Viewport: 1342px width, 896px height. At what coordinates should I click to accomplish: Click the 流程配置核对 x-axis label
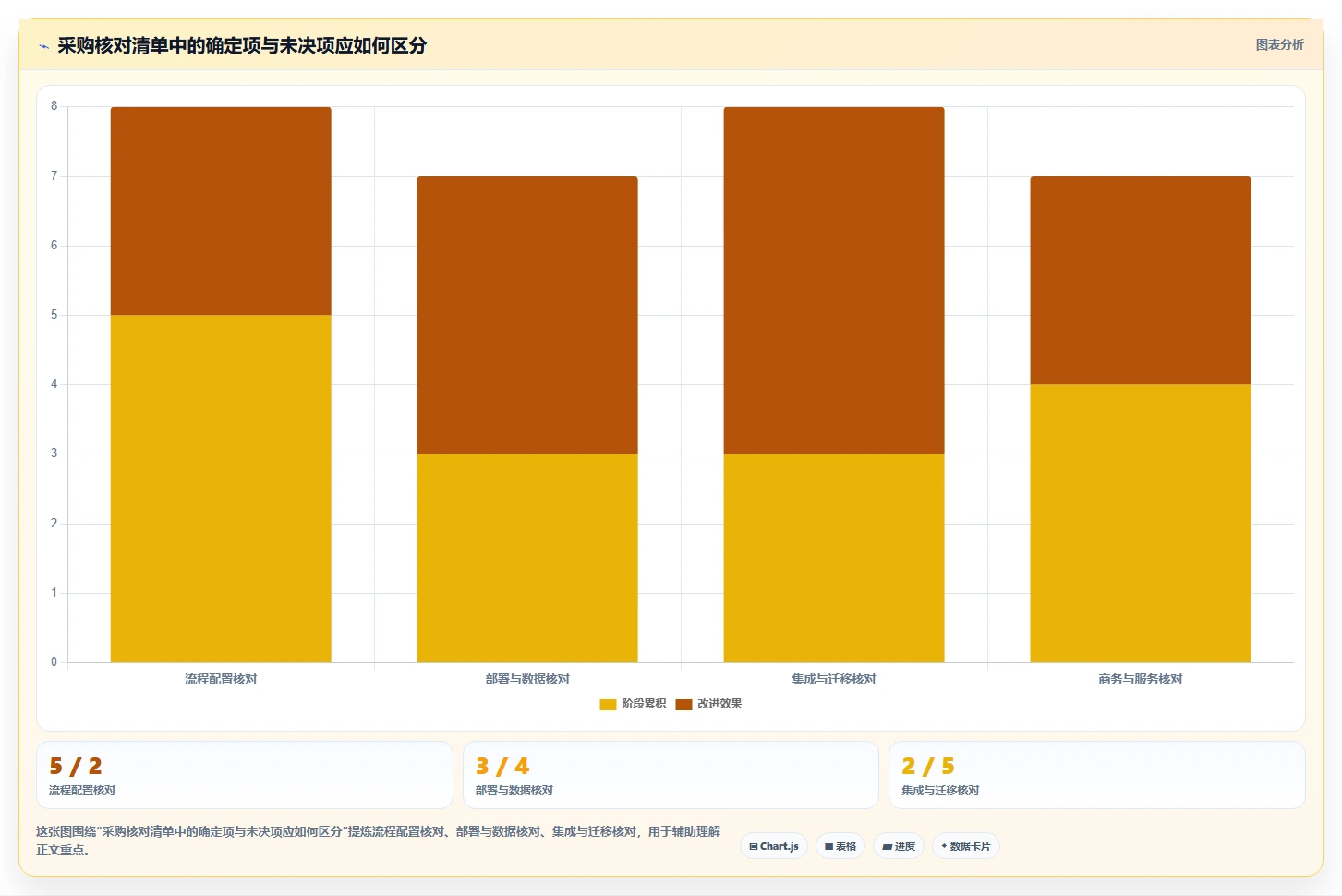point(221,679)
